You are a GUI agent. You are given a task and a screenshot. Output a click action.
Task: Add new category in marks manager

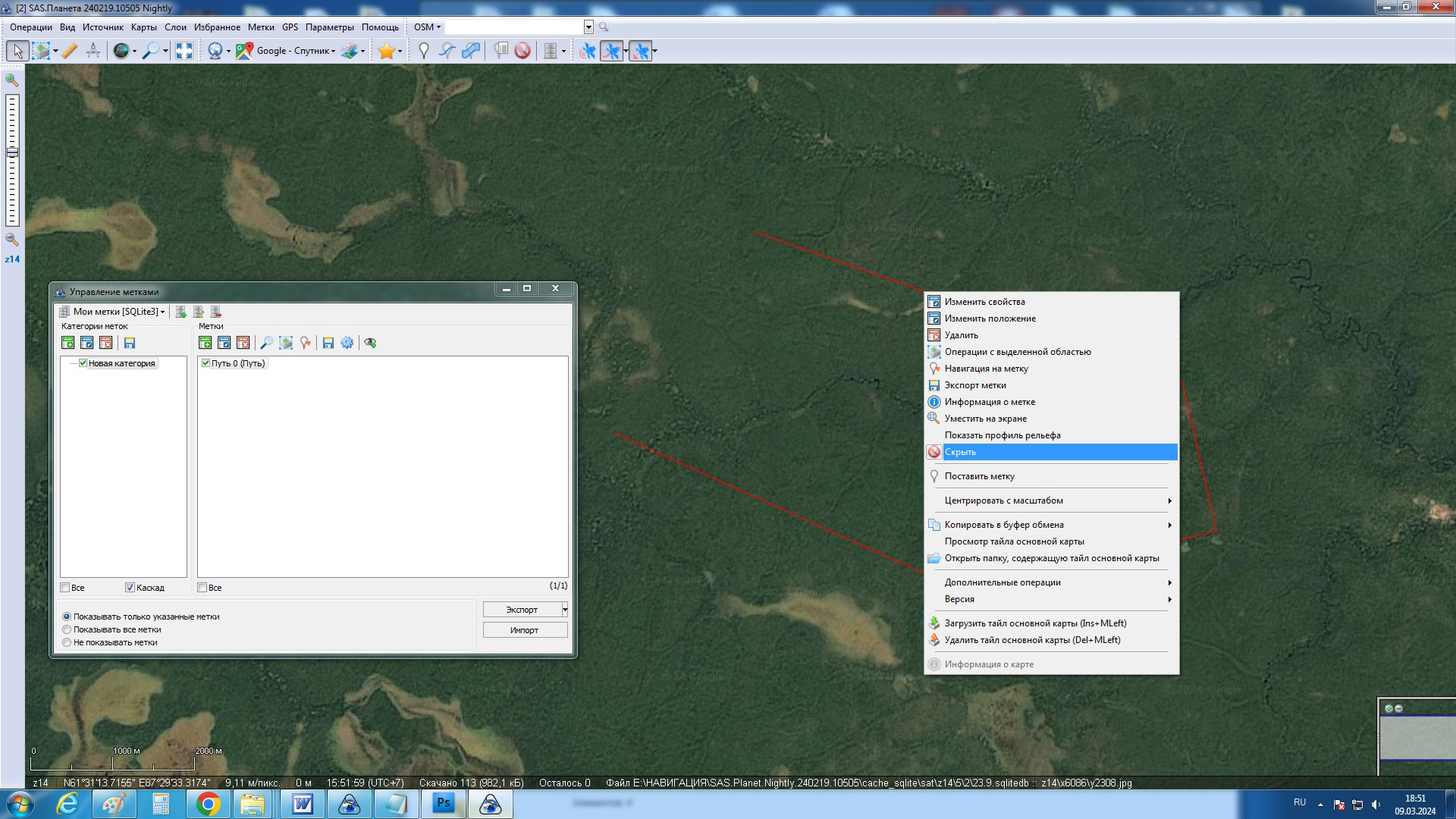click(67, 343)
